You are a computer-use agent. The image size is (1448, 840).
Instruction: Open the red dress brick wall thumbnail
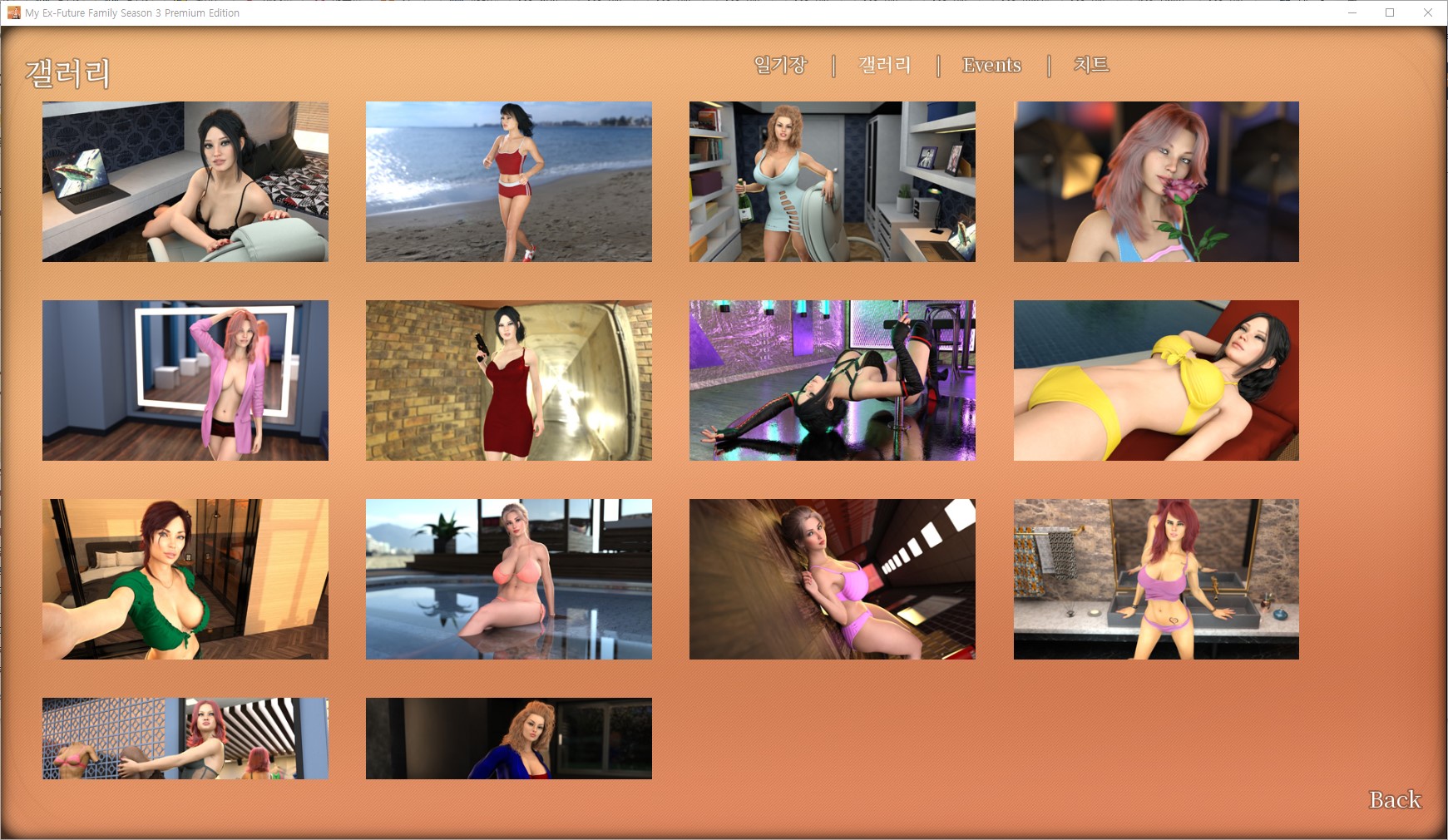pyautogui.click(x=509, y=381)
